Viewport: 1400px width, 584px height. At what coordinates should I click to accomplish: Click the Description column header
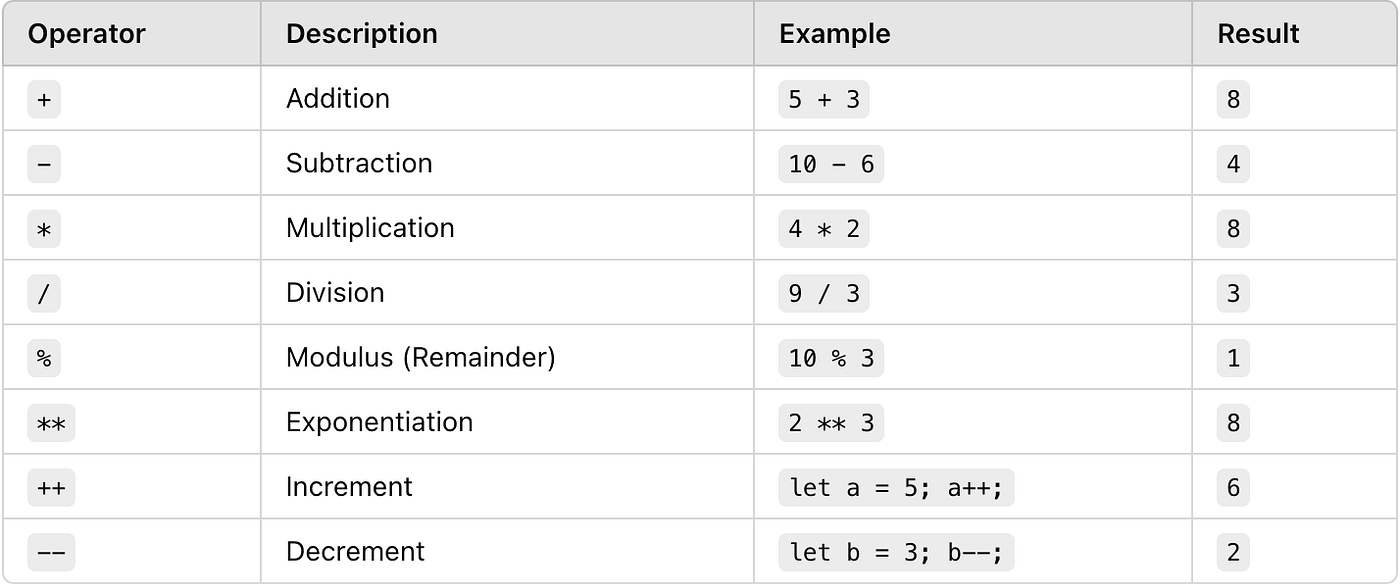coord(362,34)
